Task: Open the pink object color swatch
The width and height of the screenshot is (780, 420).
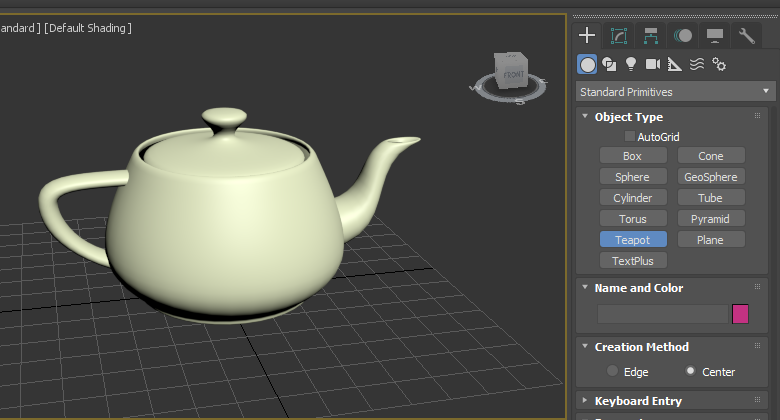Action: tap(740, 314)
